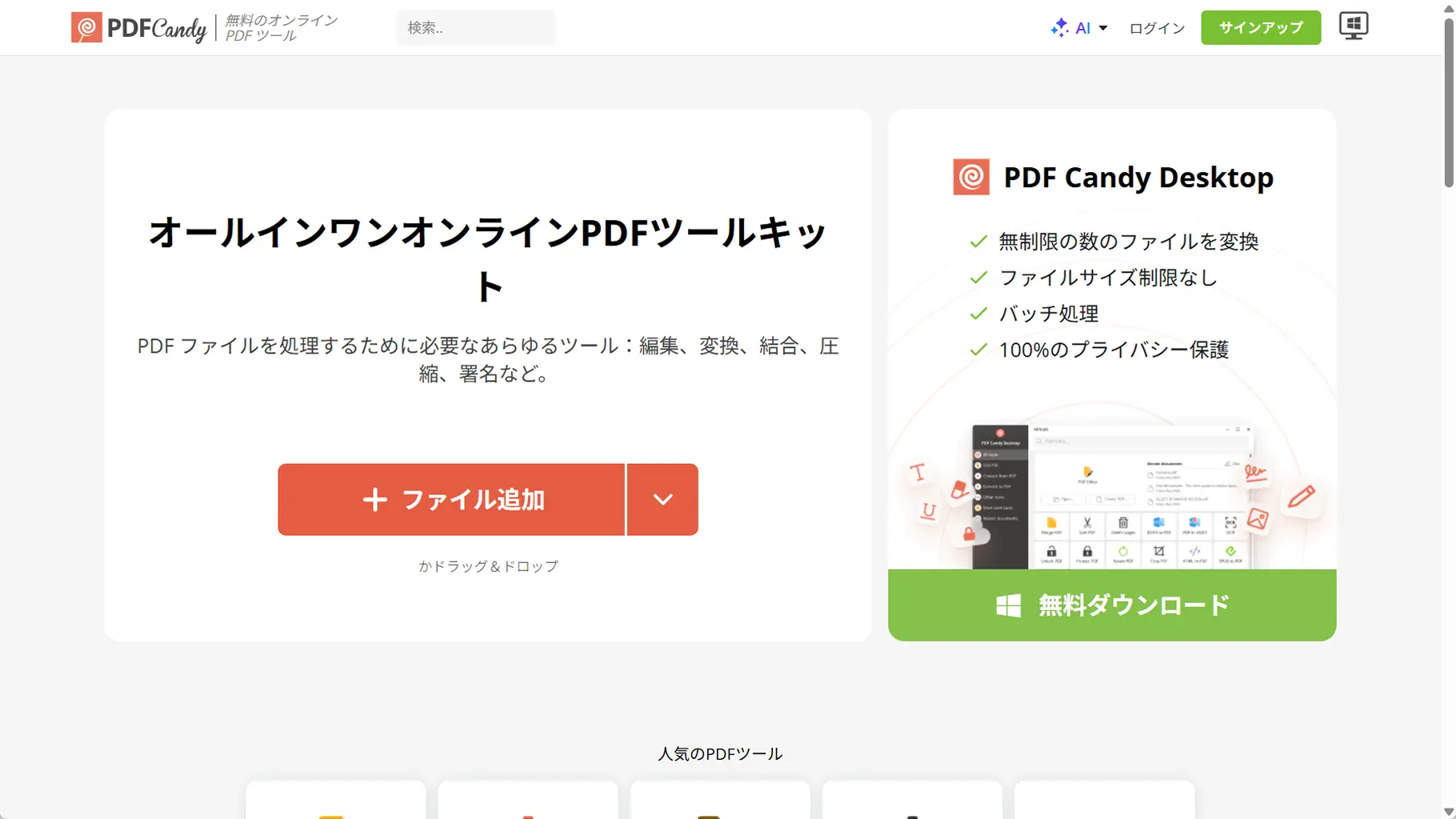Click the かドラッグ＆ドロップ text

[x=488, y=566]
